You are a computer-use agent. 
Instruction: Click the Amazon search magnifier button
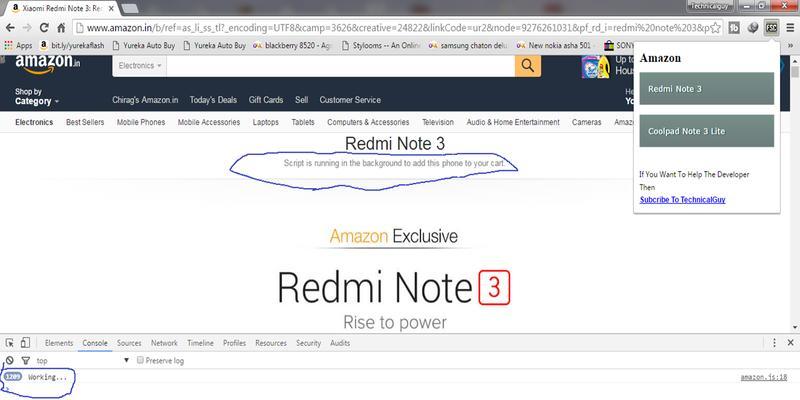(x=528, y=65)
